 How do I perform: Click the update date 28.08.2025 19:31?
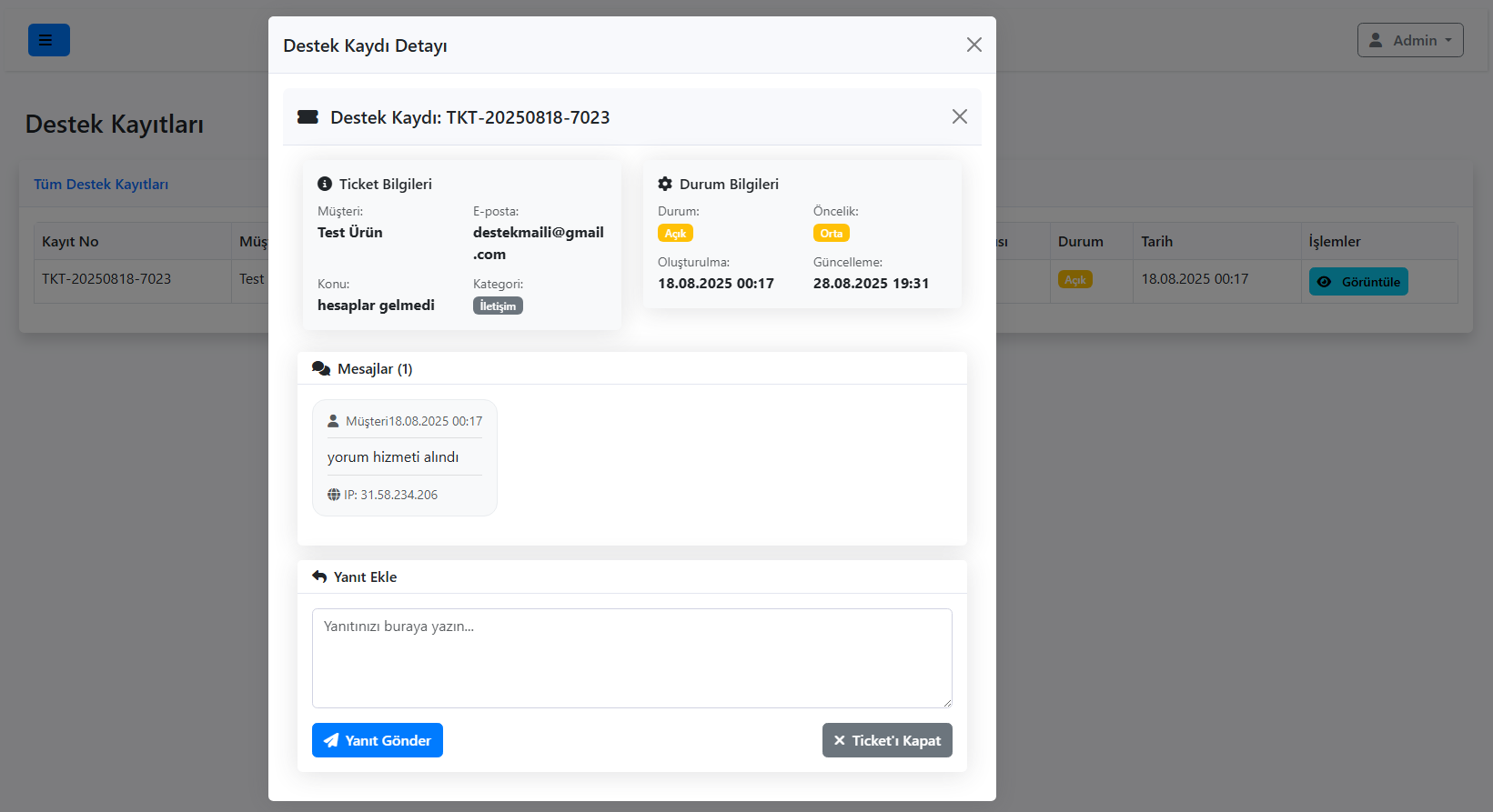[871, 283]
